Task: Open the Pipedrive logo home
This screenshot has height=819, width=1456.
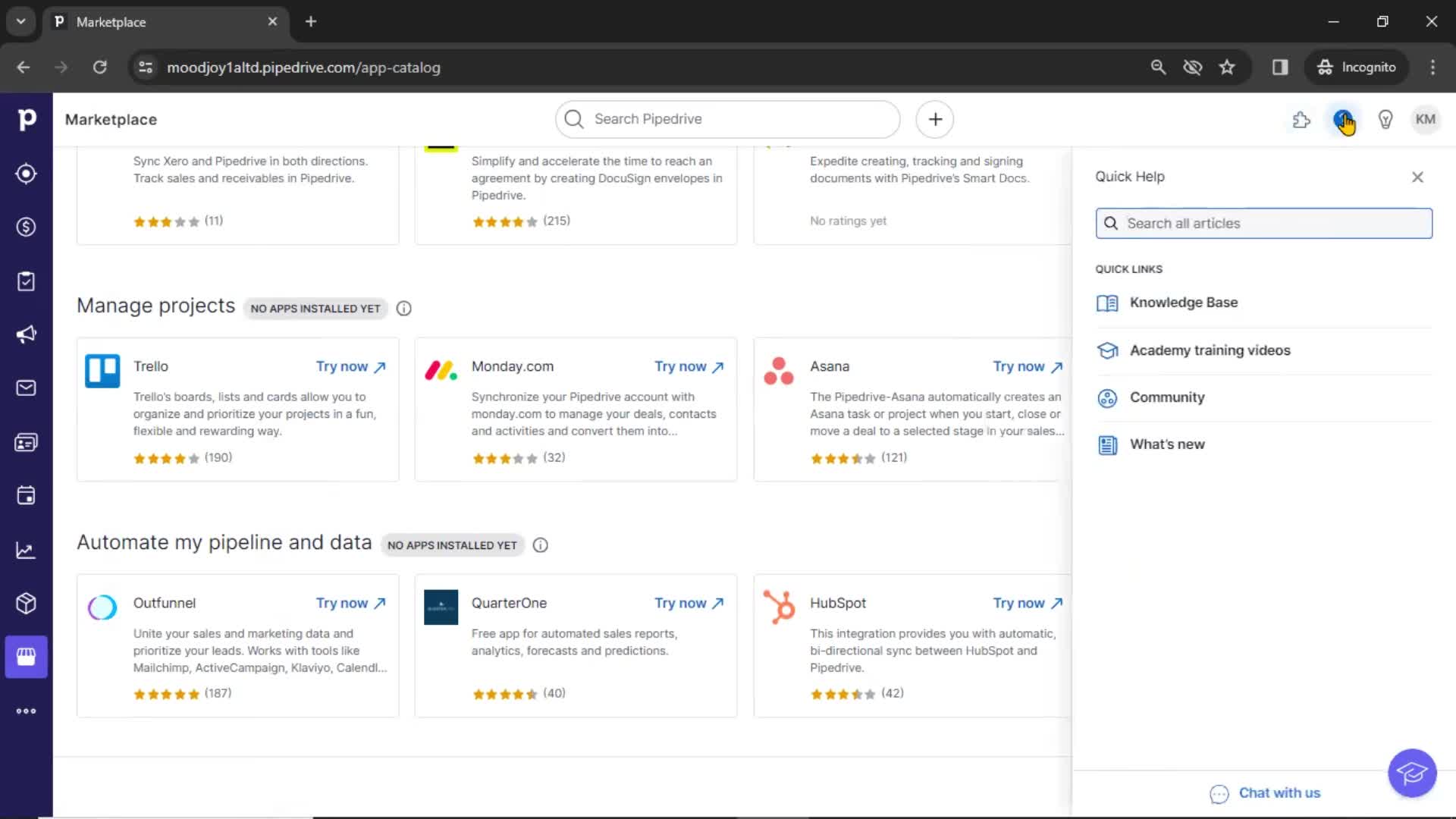Action: 27,119
